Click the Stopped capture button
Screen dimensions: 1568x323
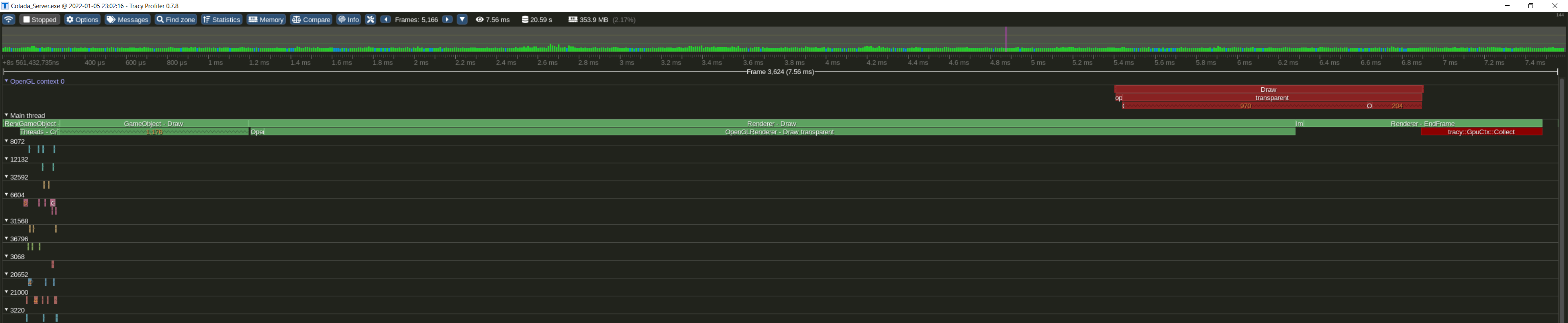[40, 20]
